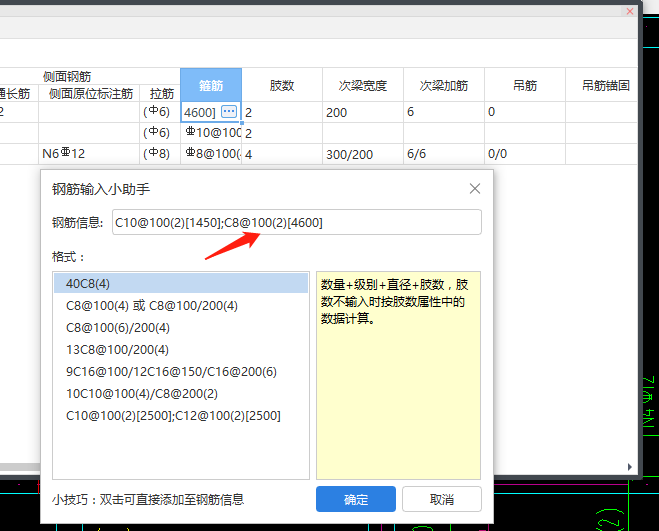The height and width of the screenshot is (531, 659).
Task: Click the 吊筋 column header
Action: [x=525, y=85]
